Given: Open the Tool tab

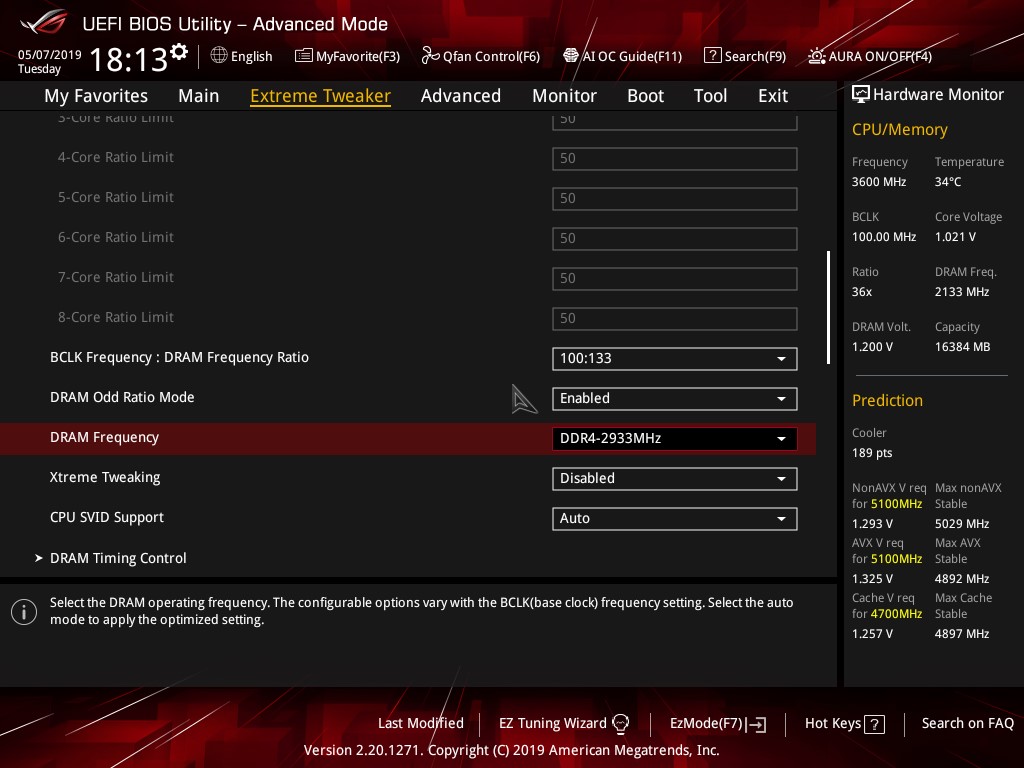Looking at the screenshot, I should click(710, 96).
